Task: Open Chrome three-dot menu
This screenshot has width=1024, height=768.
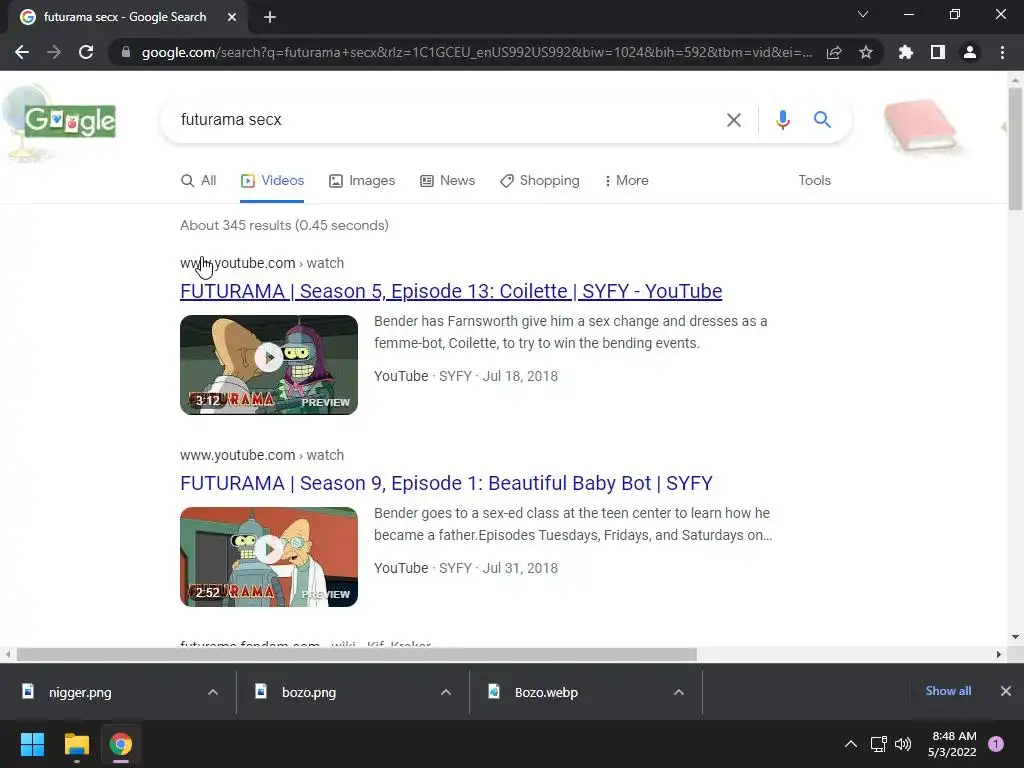Action: point(1002,52)
